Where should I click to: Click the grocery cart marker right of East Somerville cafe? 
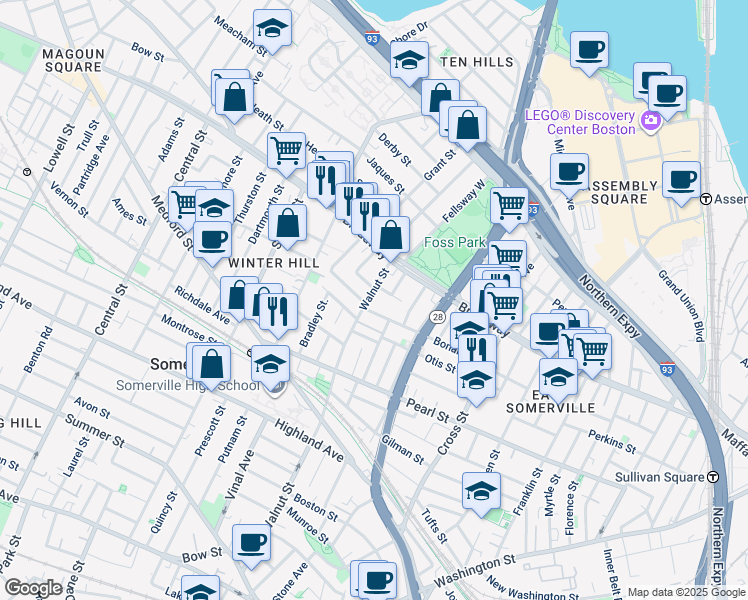(592, 352)
